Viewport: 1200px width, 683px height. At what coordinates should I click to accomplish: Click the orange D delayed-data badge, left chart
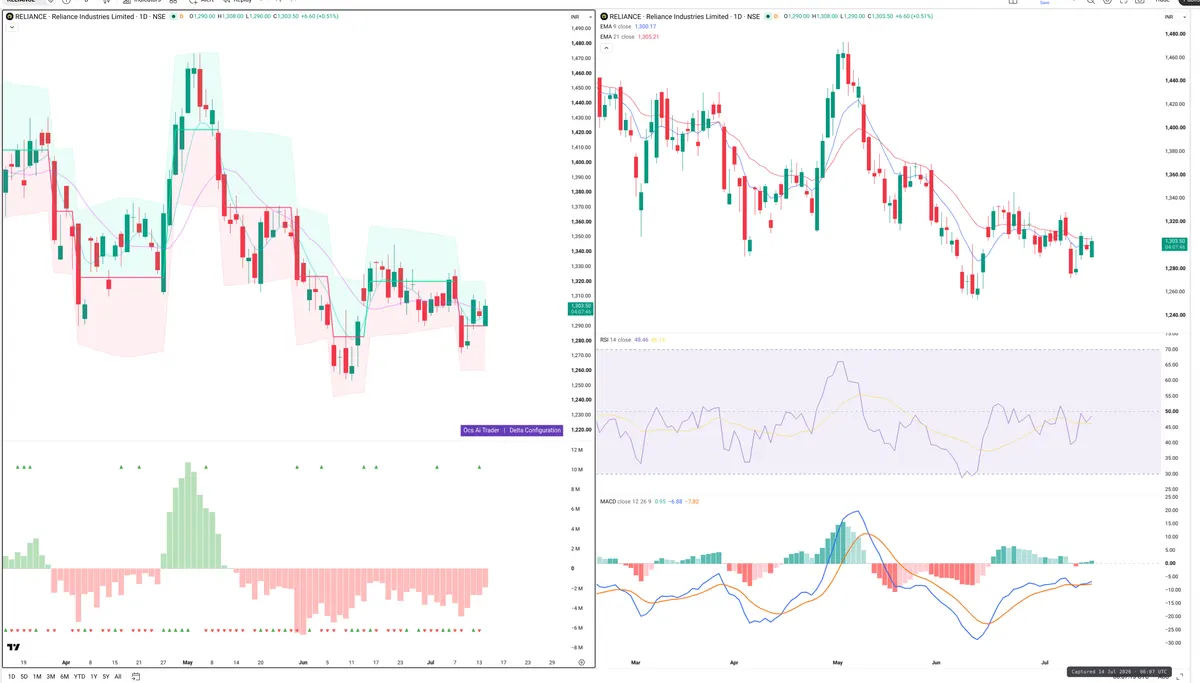(x=181, y=17)
